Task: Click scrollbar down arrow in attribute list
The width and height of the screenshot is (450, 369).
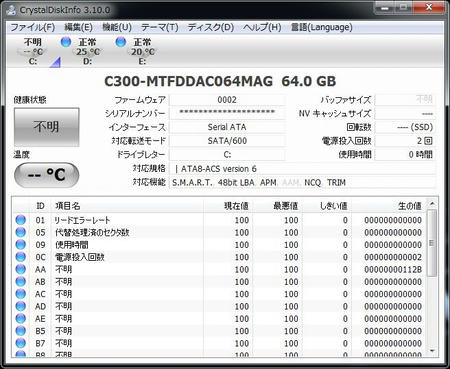Action: point(432,351)
